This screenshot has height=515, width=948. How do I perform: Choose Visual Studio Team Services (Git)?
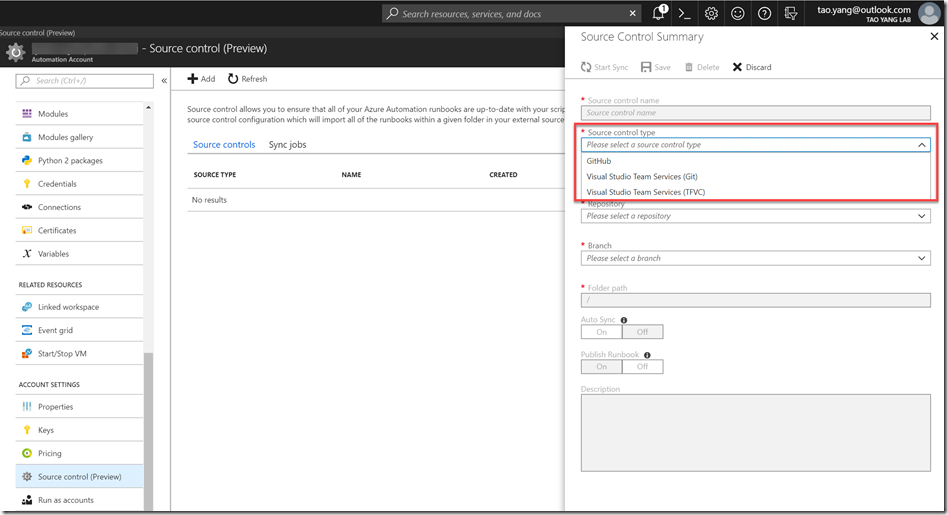click(x=755, y=177)
